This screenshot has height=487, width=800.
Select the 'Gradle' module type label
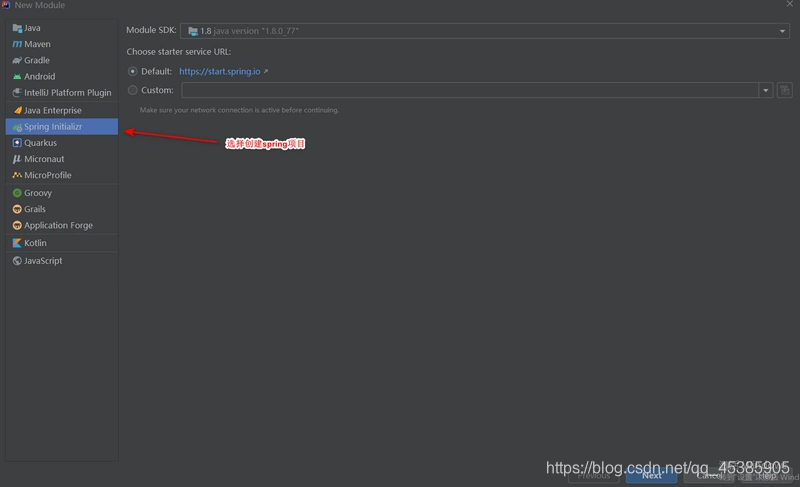point(37,60)
